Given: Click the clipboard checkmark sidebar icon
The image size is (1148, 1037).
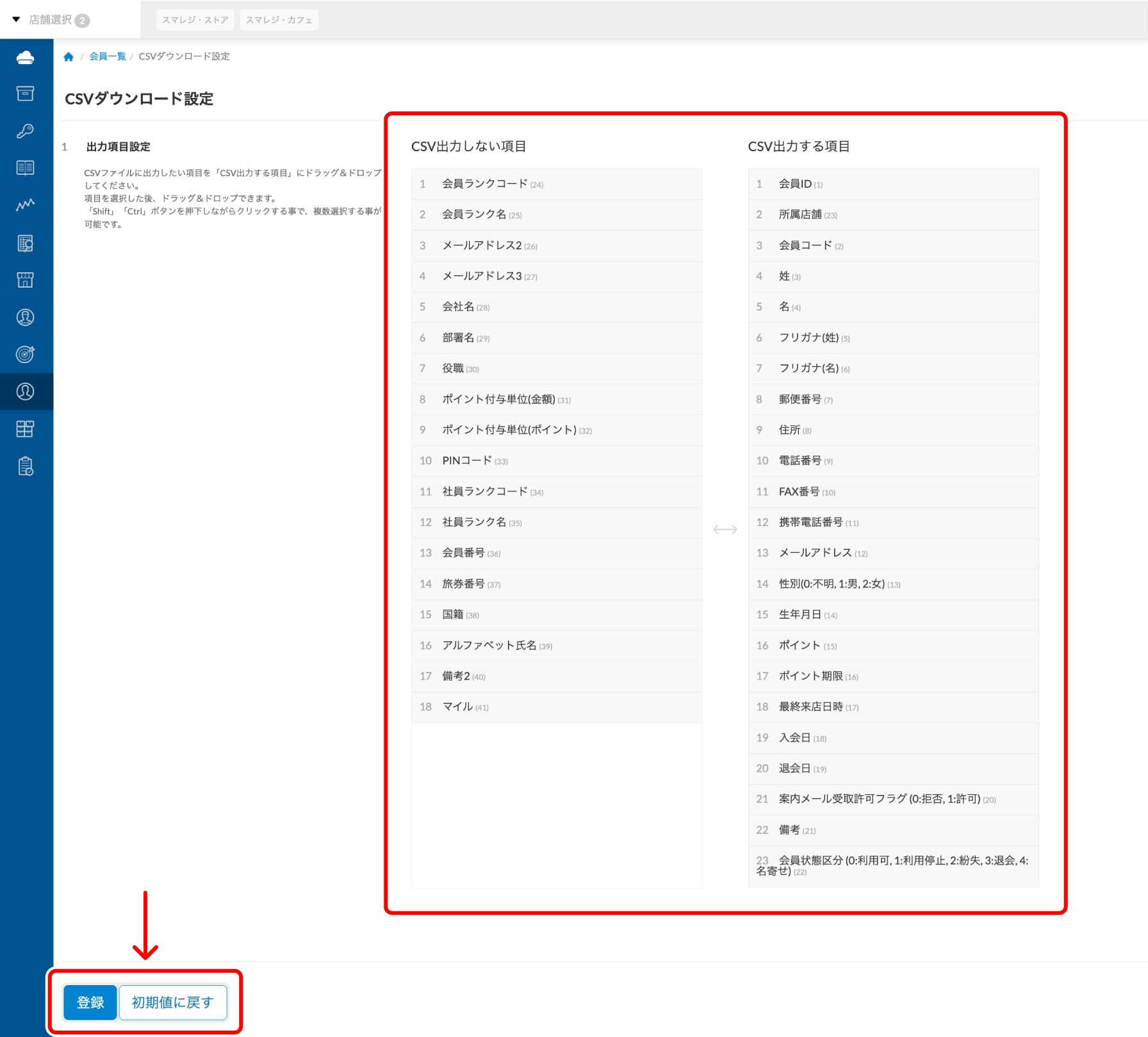Looking at the screenshot, I should click(x=26, y=466).
